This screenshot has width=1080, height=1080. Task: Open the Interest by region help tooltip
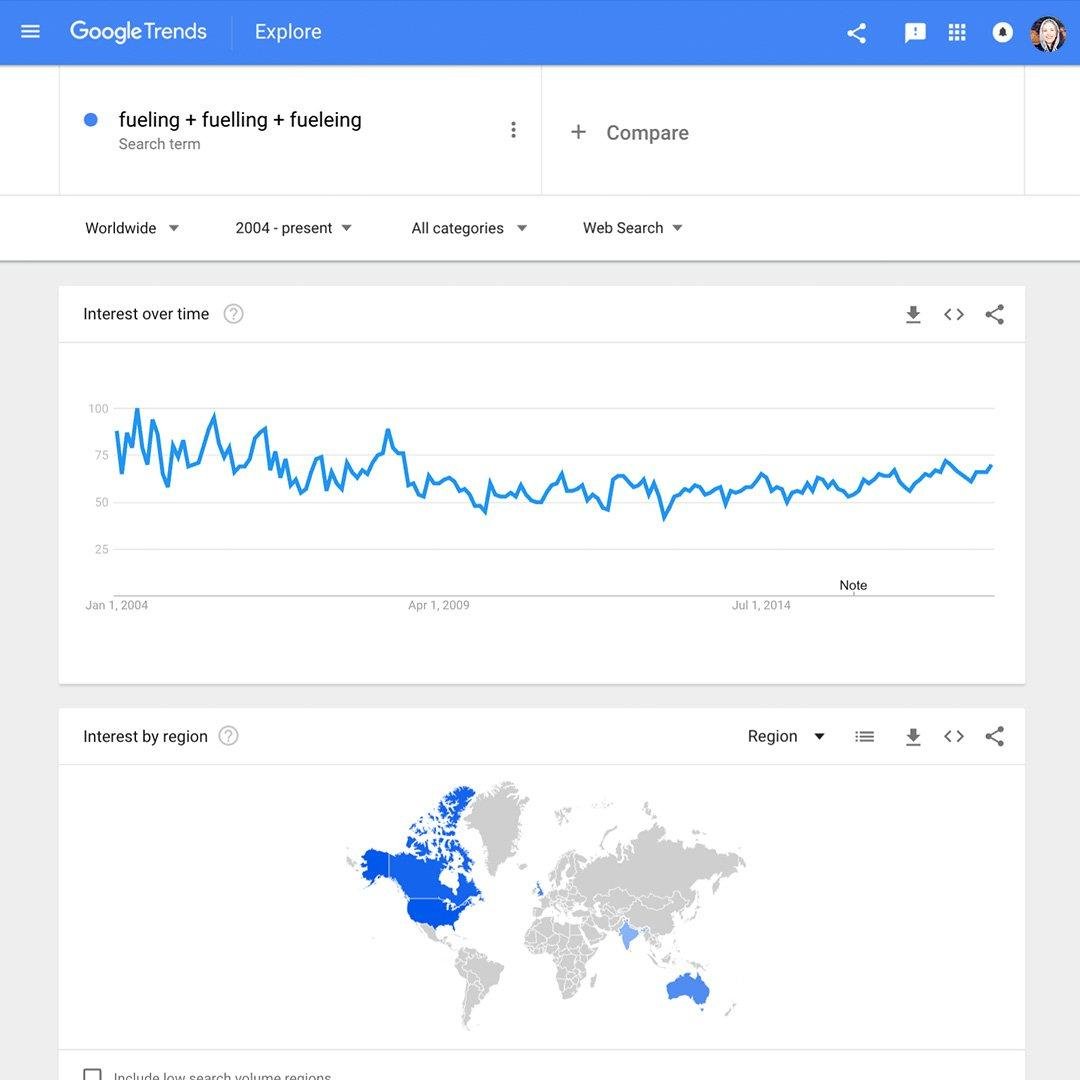(x=228, y=736)
